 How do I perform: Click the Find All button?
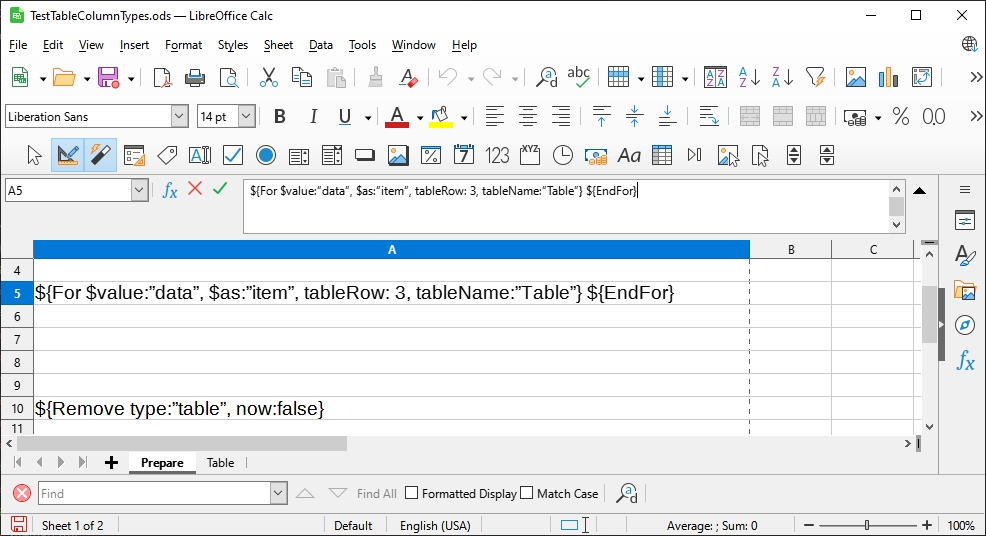pos(376,493)
